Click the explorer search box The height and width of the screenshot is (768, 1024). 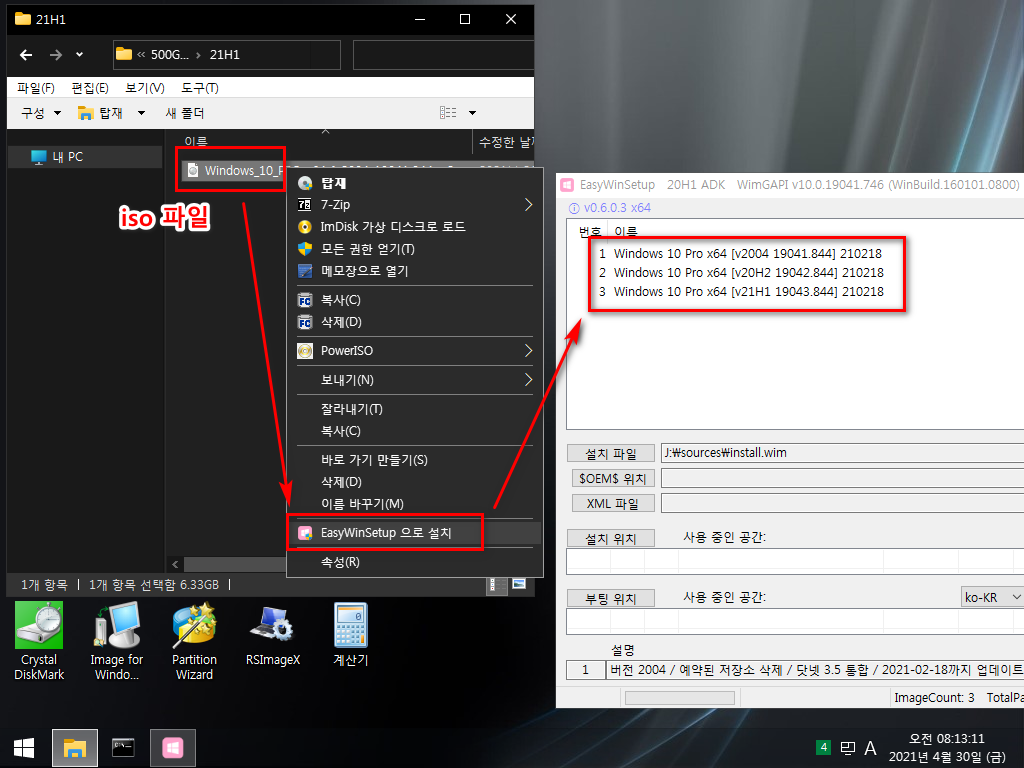coord(443,55)
